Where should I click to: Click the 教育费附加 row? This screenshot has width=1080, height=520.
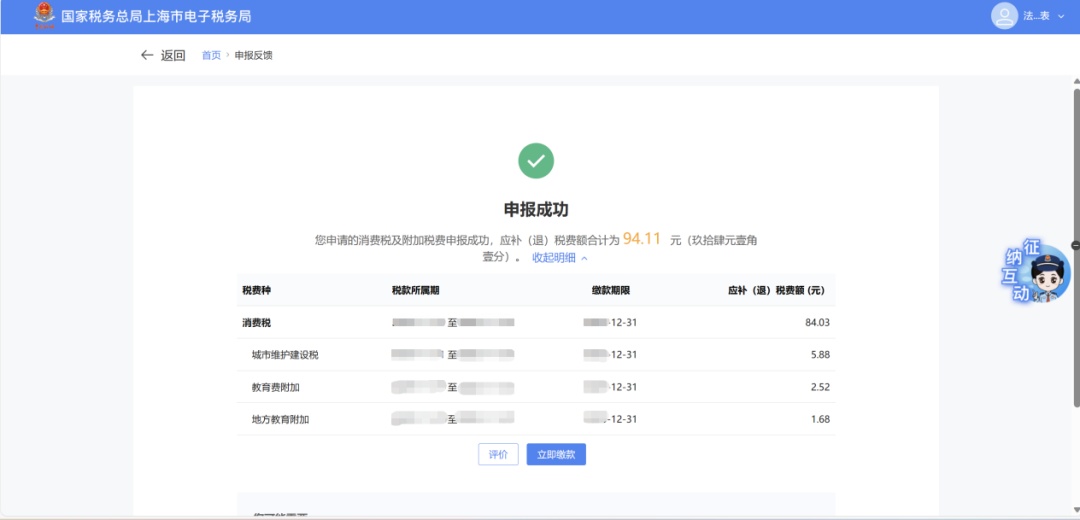tap(535, 387)
